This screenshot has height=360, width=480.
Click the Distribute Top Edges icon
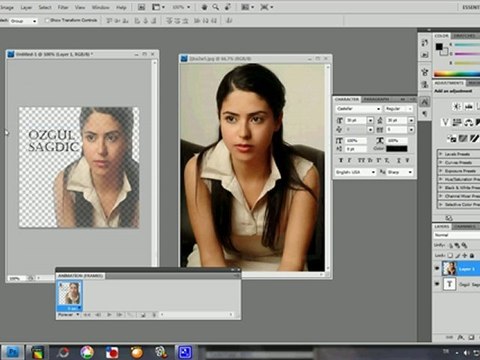point(169,21)
